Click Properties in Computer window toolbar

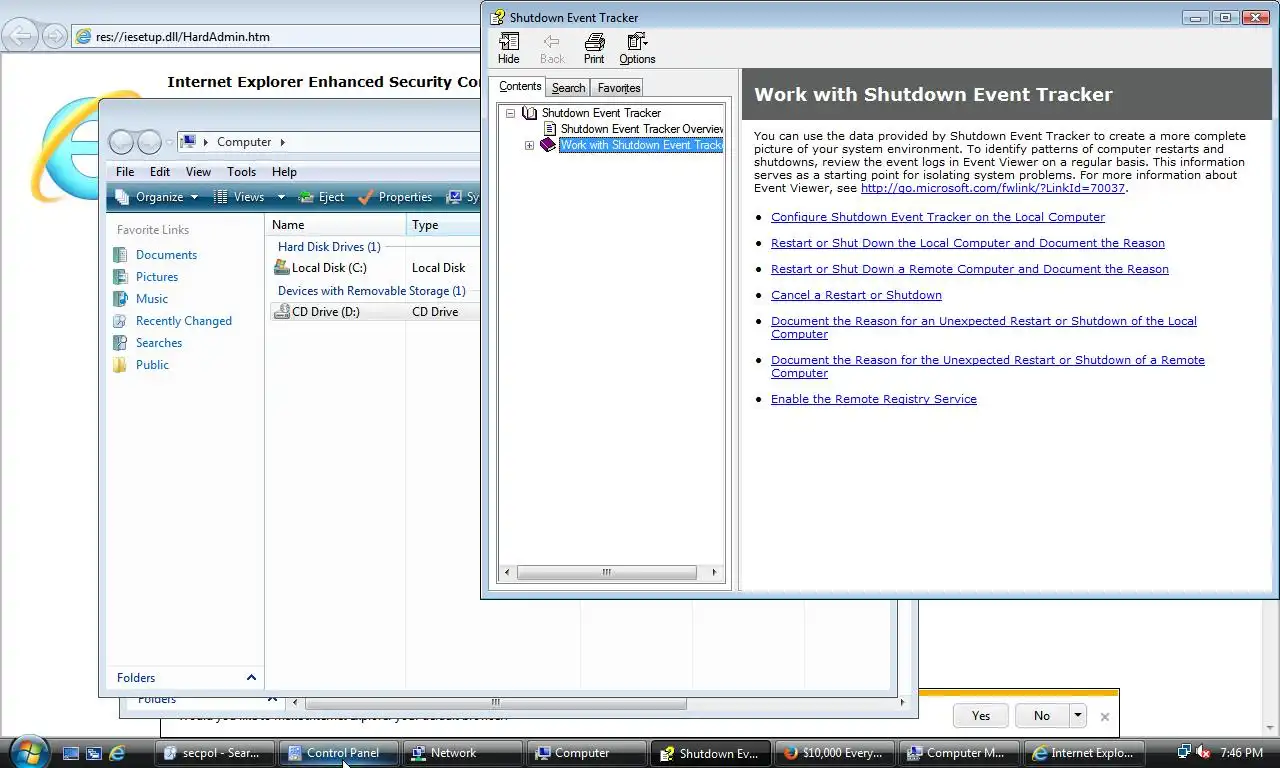tap(395, 197)
